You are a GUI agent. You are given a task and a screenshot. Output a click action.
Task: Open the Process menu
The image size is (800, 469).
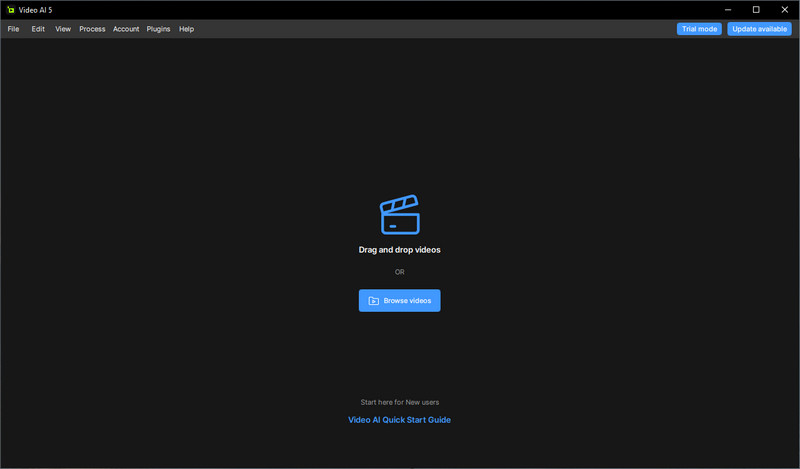92,29
